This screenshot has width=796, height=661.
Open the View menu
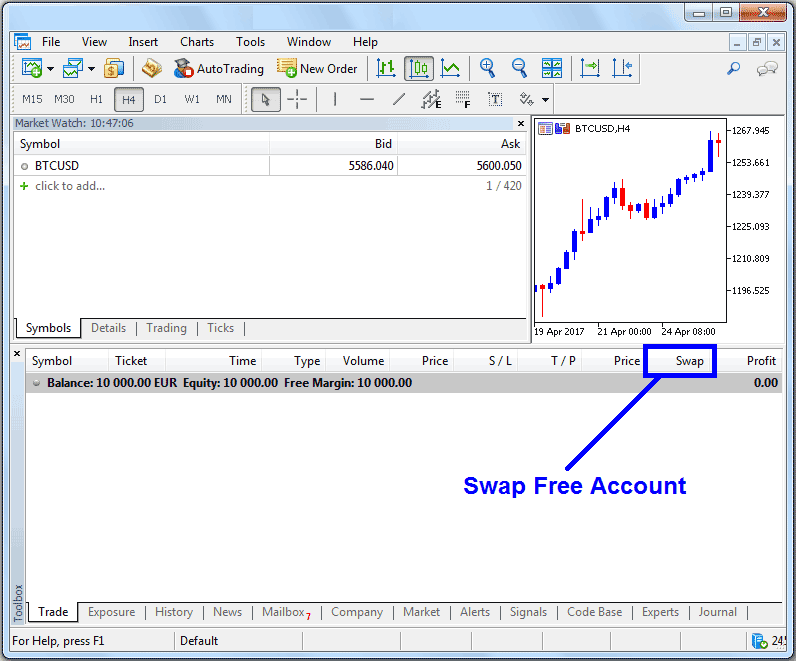point(94,42)
